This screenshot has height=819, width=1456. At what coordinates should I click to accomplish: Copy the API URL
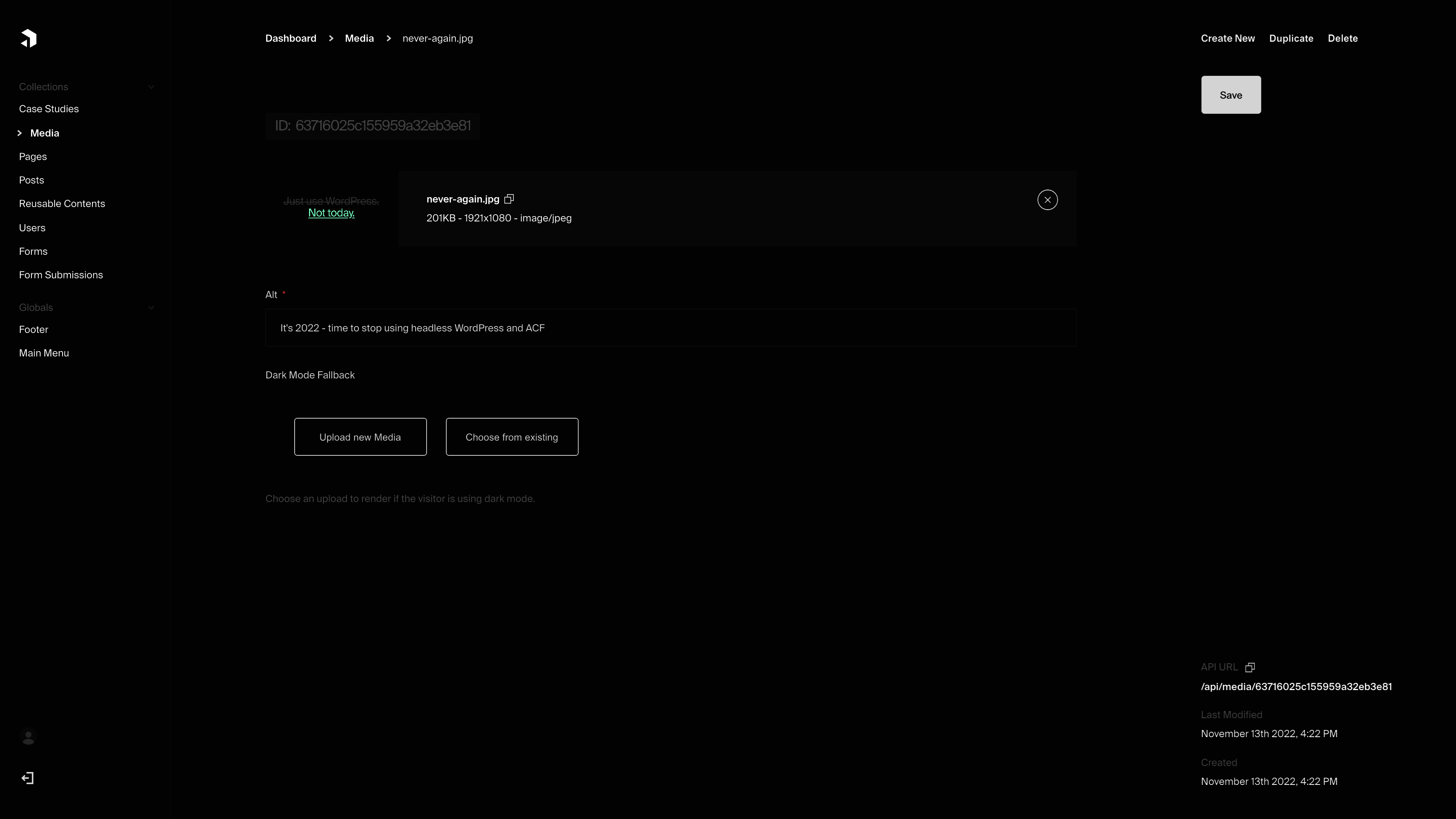[1250, 667]
